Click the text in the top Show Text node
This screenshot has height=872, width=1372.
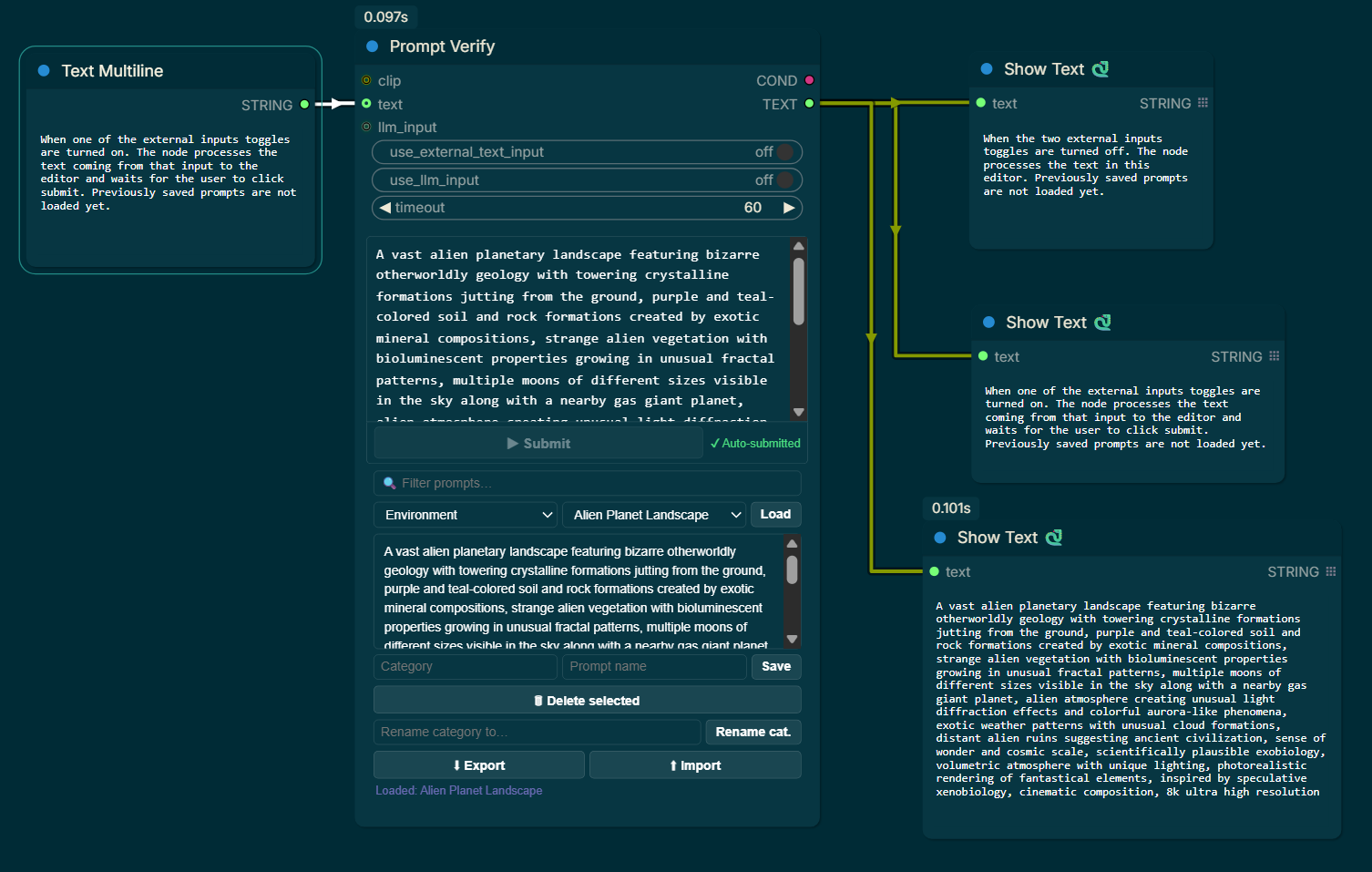pyautogui.click(x=1085, y=165)
